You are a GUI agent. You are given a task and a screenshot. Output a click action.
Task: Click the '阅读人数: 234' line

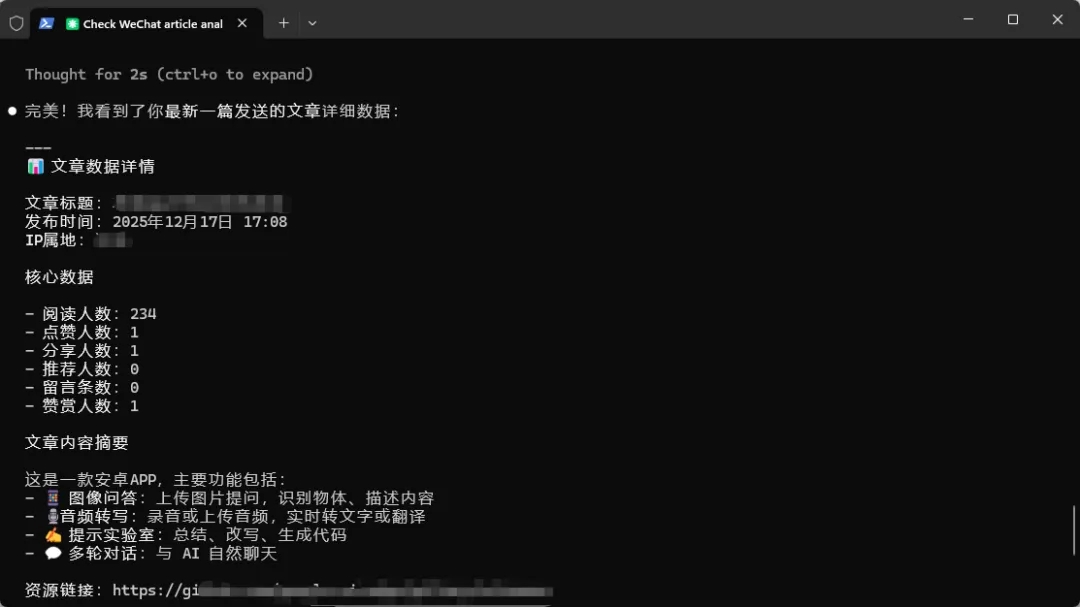[x=91, y=314]
